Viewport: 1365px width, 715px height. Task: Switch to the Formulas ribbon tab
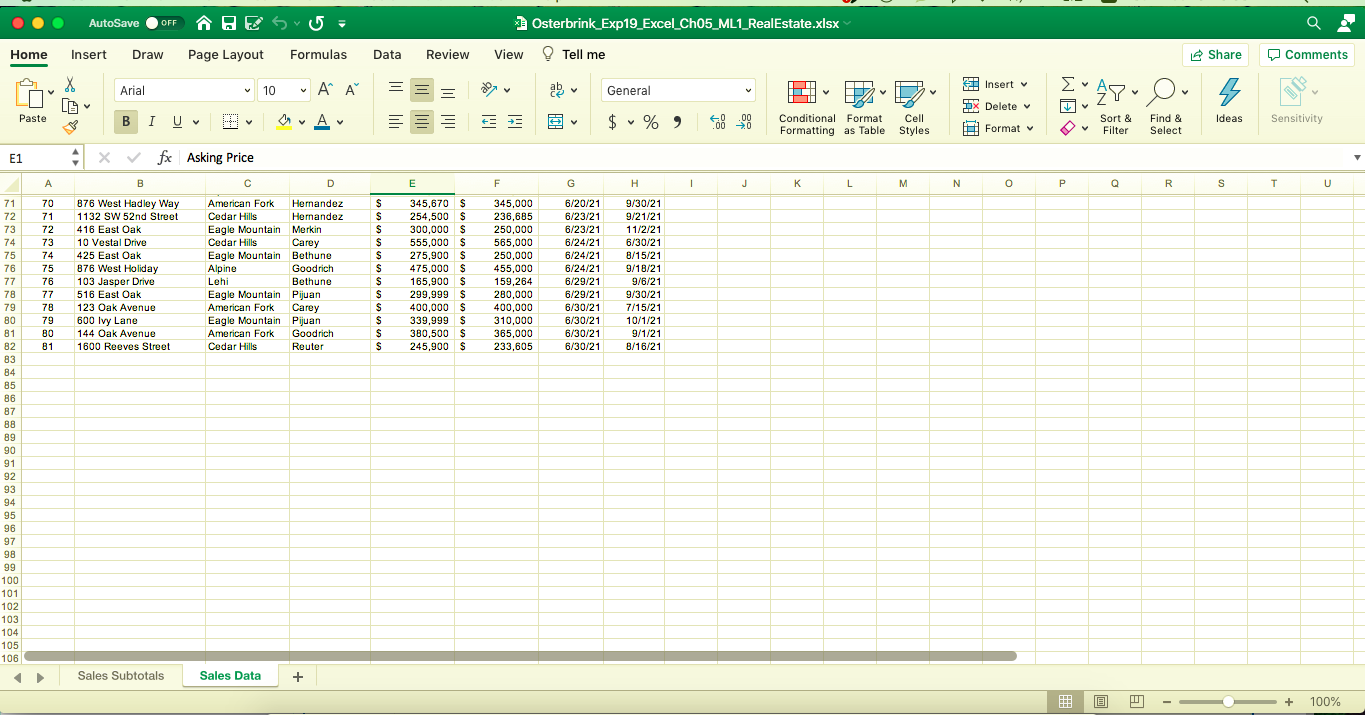[x=318, y=55]
